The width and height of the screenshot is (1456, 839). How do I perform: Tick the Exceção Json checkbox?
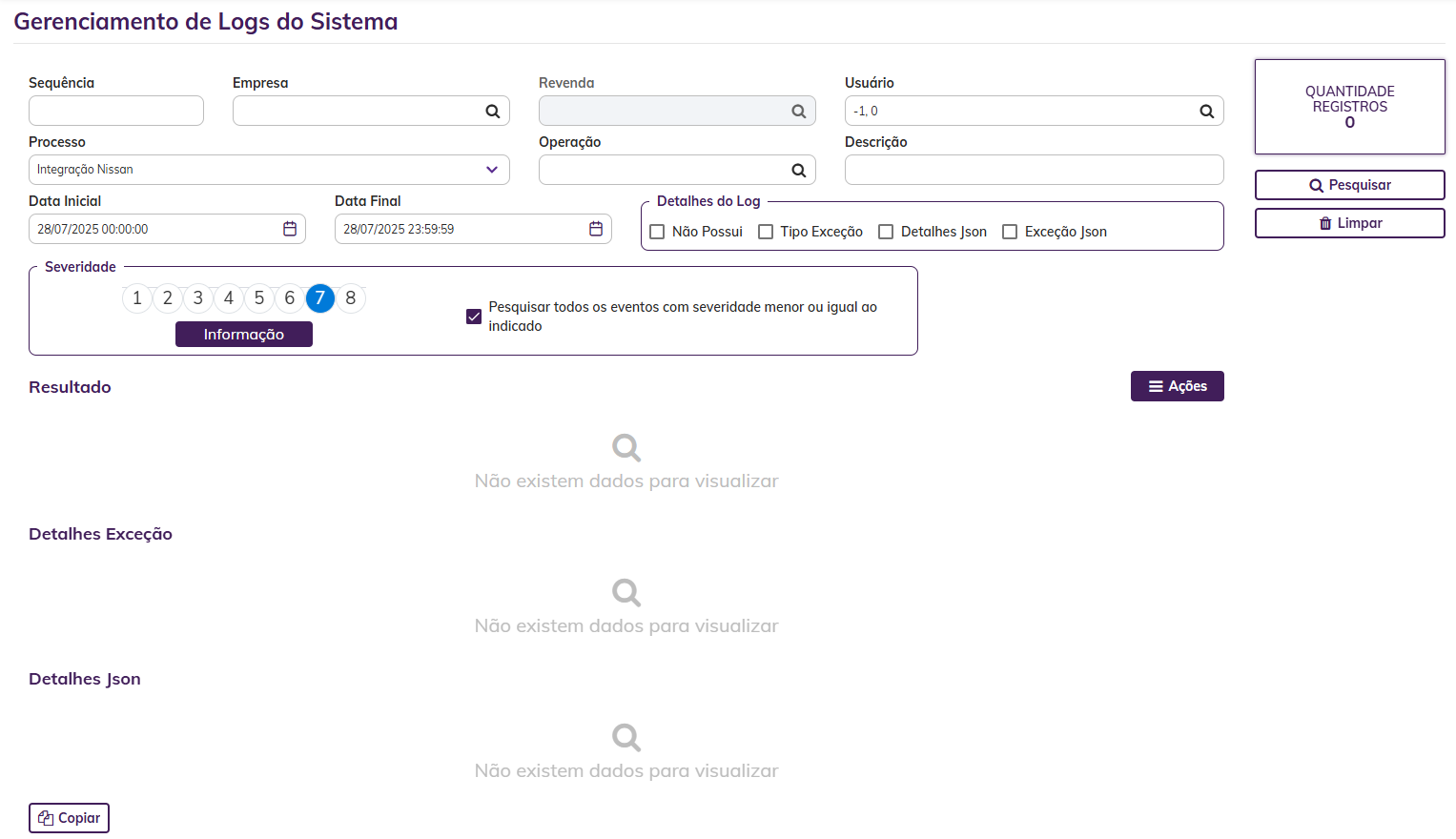coord(1010,232)
